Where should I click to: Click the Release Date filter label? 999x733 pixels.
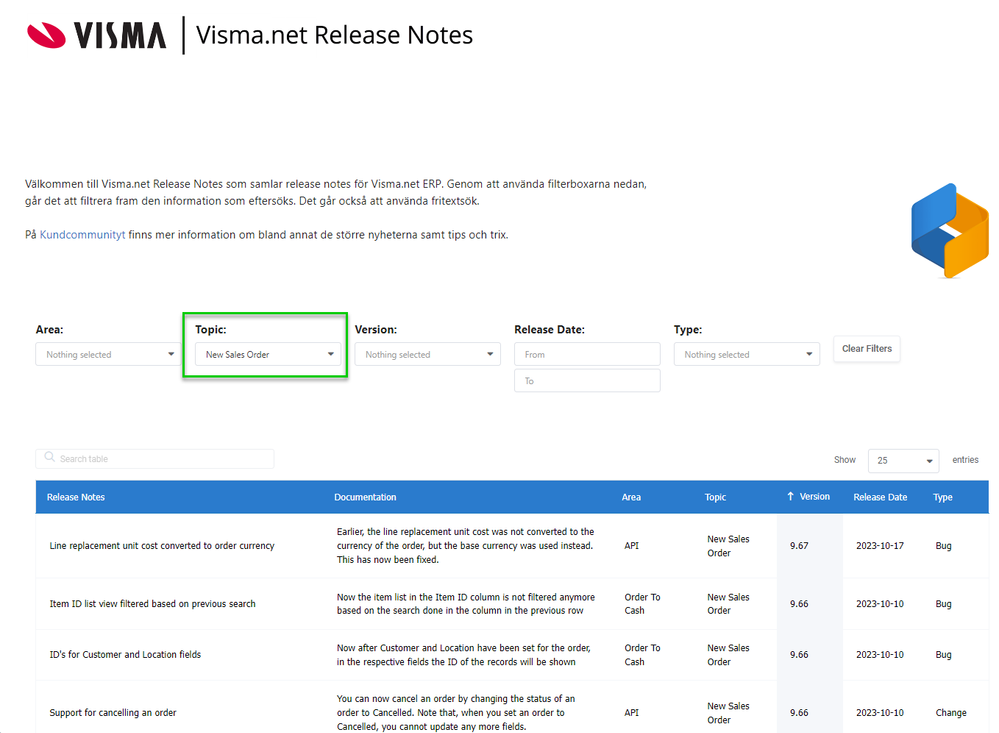[549, 330]
